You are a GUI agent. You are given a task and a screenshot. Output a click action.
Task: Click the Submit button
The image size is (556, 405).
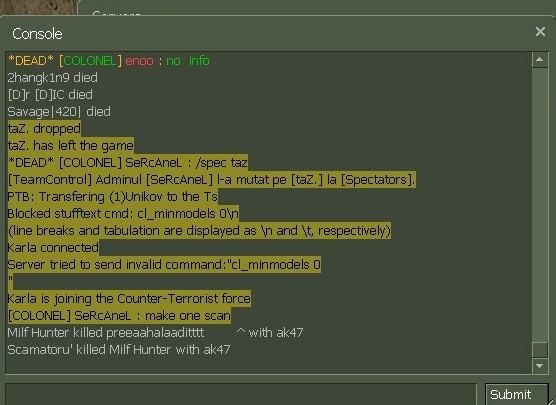[x=516, y=394]
